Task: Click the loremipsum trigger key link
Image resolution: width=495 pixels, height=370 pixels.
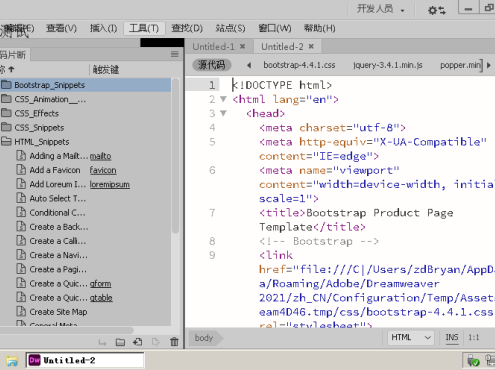Action: [x=109, y=184]
